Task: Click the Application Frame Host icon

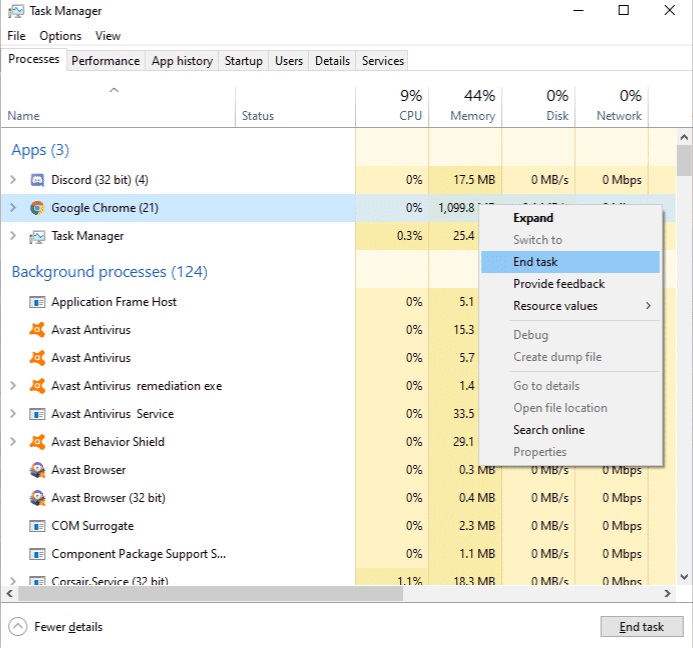Action: [x=37, y=302]
